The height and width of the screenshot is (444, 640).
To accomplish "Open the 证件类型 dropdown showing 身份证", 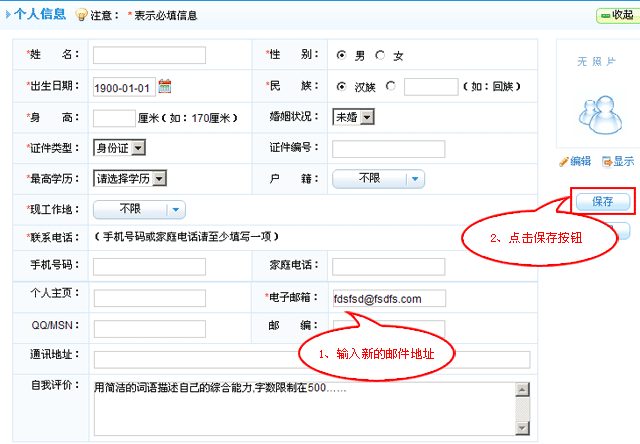I will point(119,148).
